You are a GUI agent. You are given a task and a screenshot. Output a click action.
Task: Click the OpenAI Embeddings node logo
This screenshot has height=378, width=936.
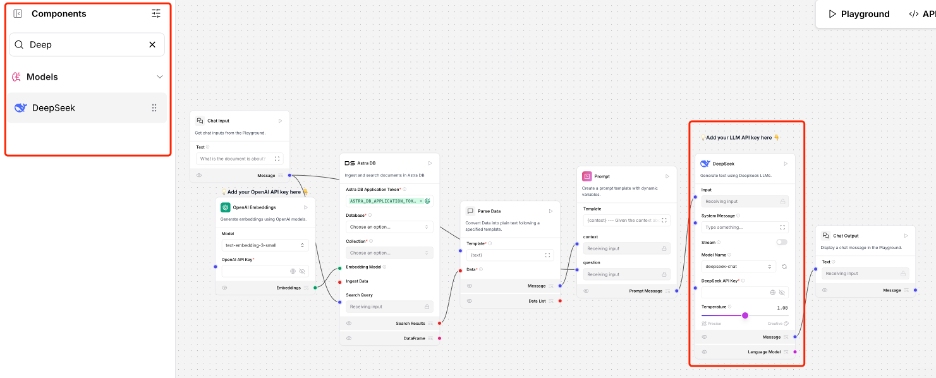(x=225, y=207)
